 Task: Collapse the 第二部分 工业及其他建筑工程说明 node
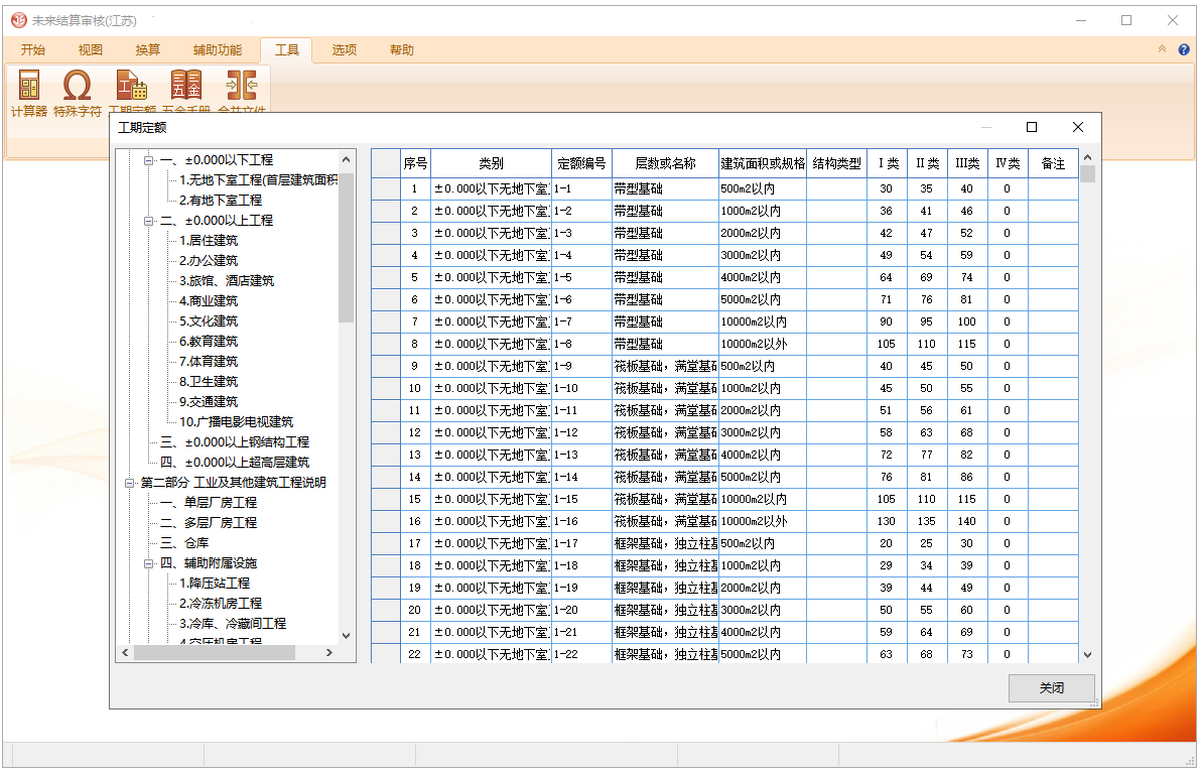(130, 482)
